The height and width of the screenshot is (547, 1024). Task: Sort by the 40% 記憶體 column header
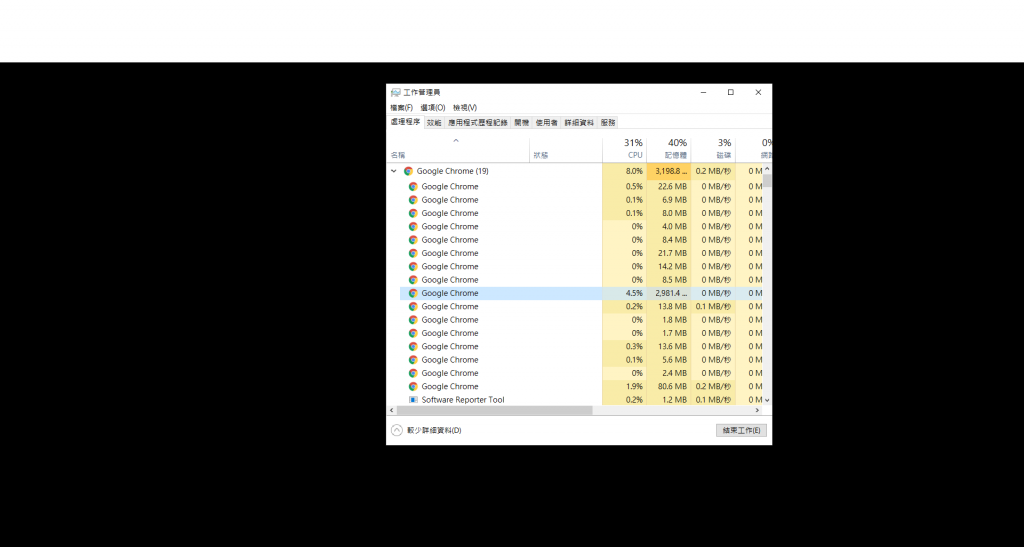(669, 149)
